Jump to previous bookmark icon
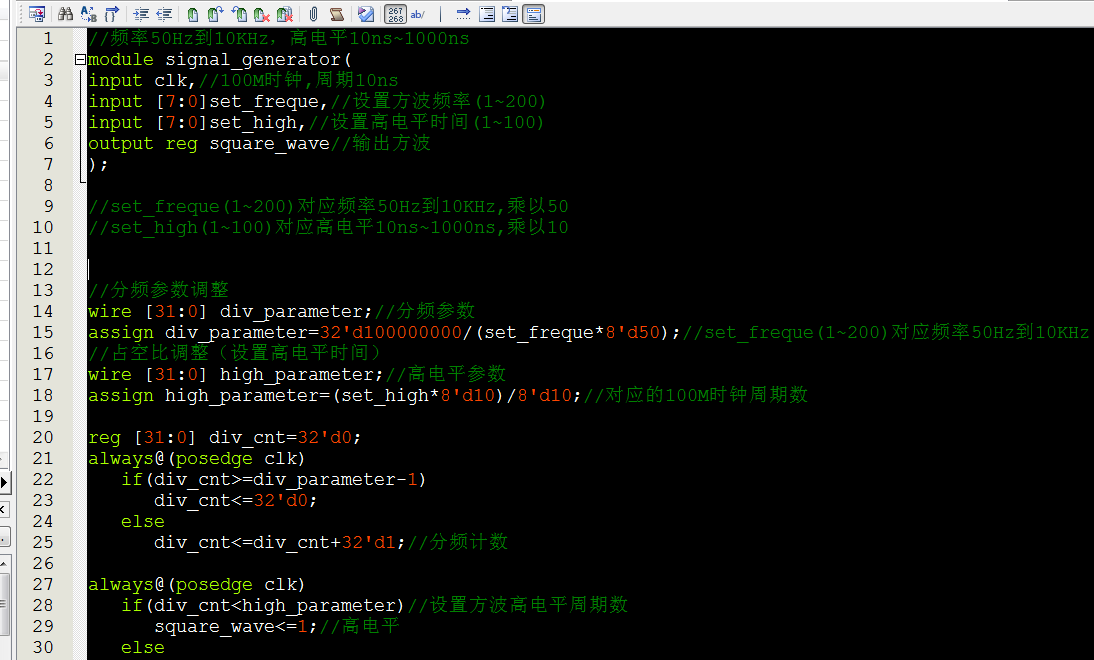Viewport: 1094px width, 660px height. point(239,13)
